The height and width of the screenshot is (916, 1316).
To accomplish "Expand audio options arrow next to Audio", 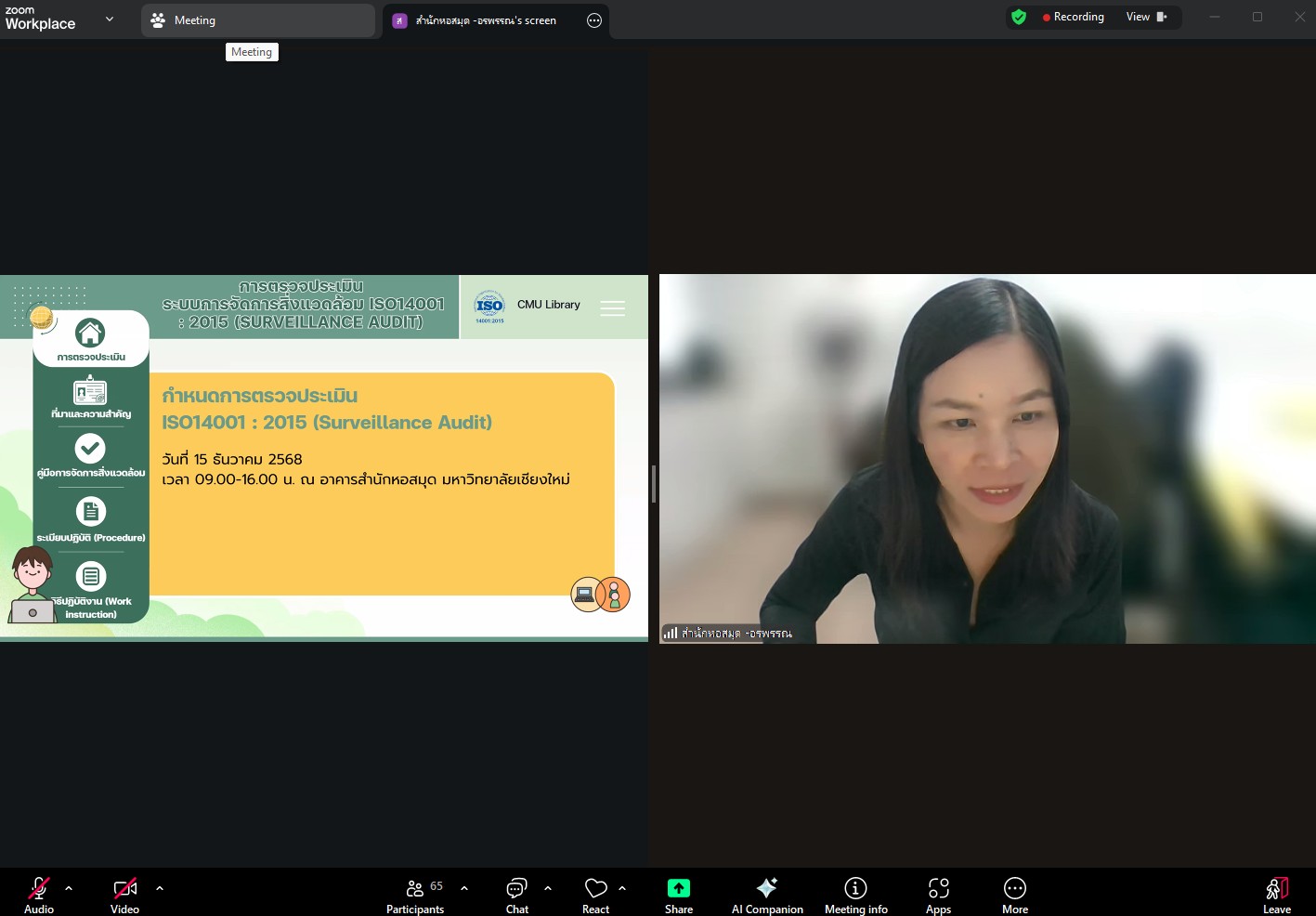I will click(69, 888).
